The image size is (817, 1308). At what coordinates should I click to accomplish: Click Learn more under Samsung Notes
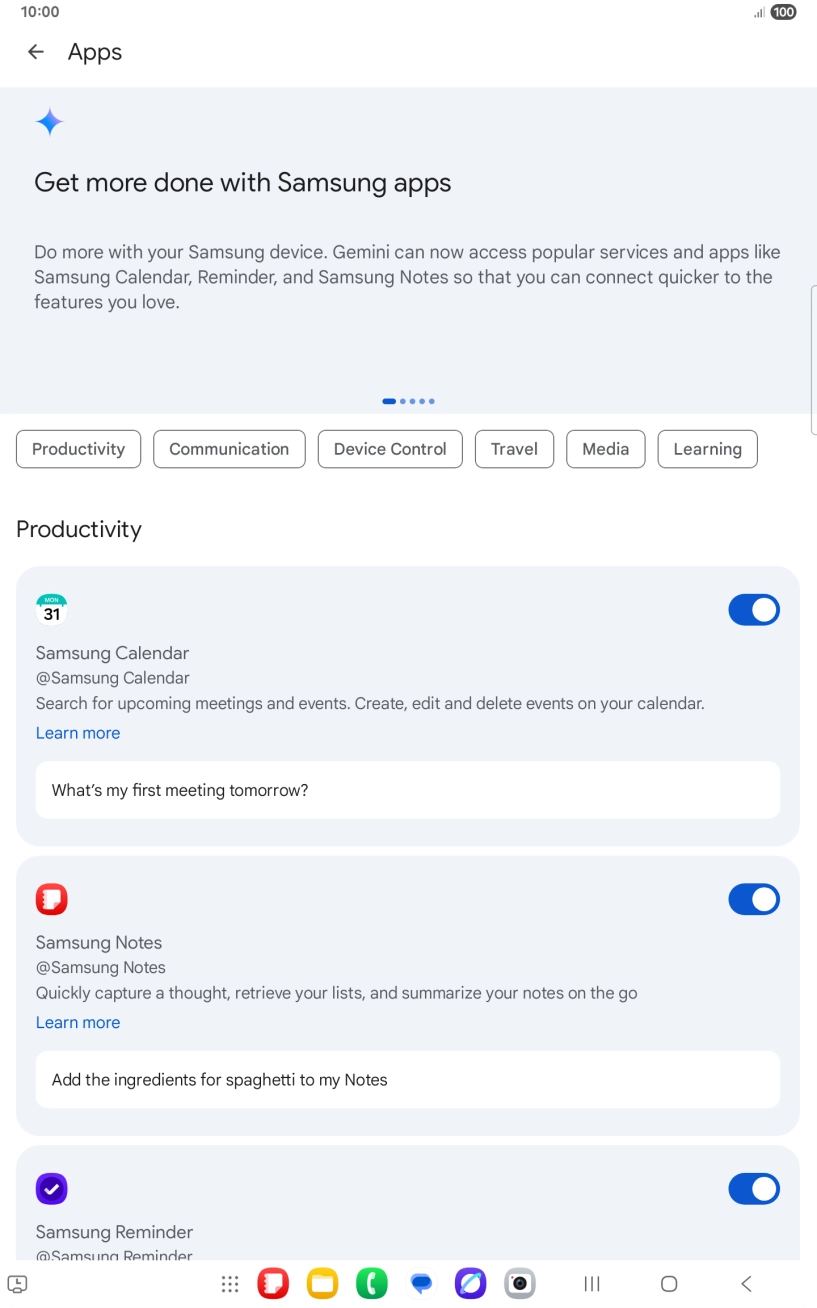point(78,1022)
